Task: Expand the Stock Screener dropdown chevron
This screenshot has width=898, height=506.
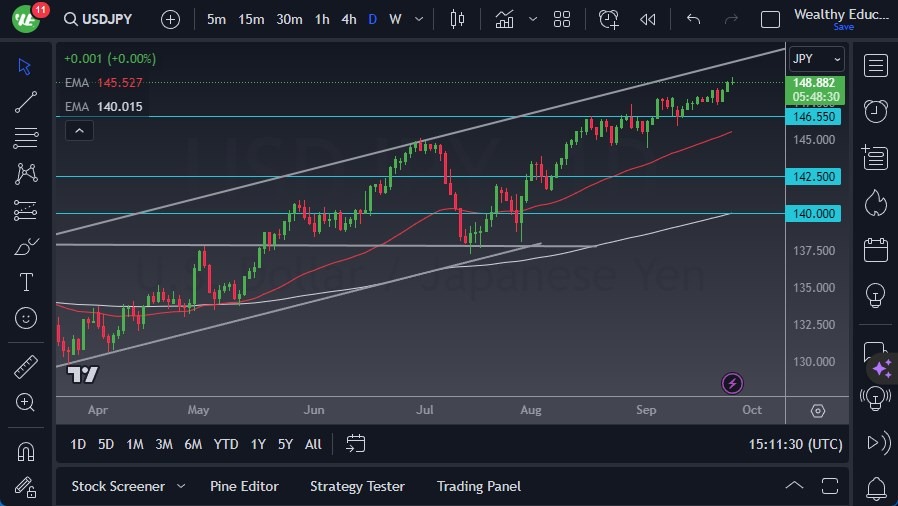Action: [x=181, y=486]
